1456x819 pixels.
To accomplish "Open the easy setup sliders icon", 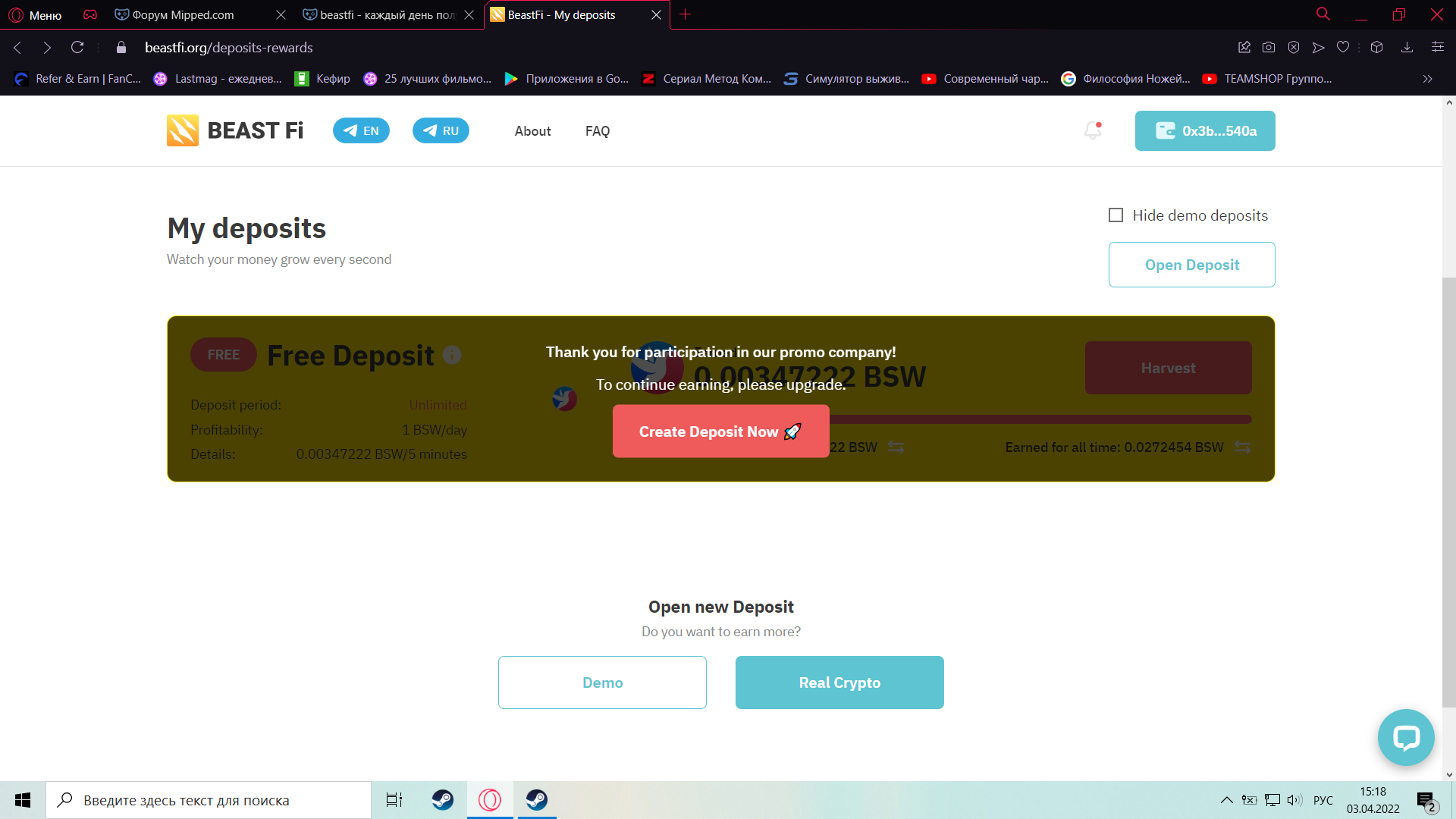I will [1437, 48].
